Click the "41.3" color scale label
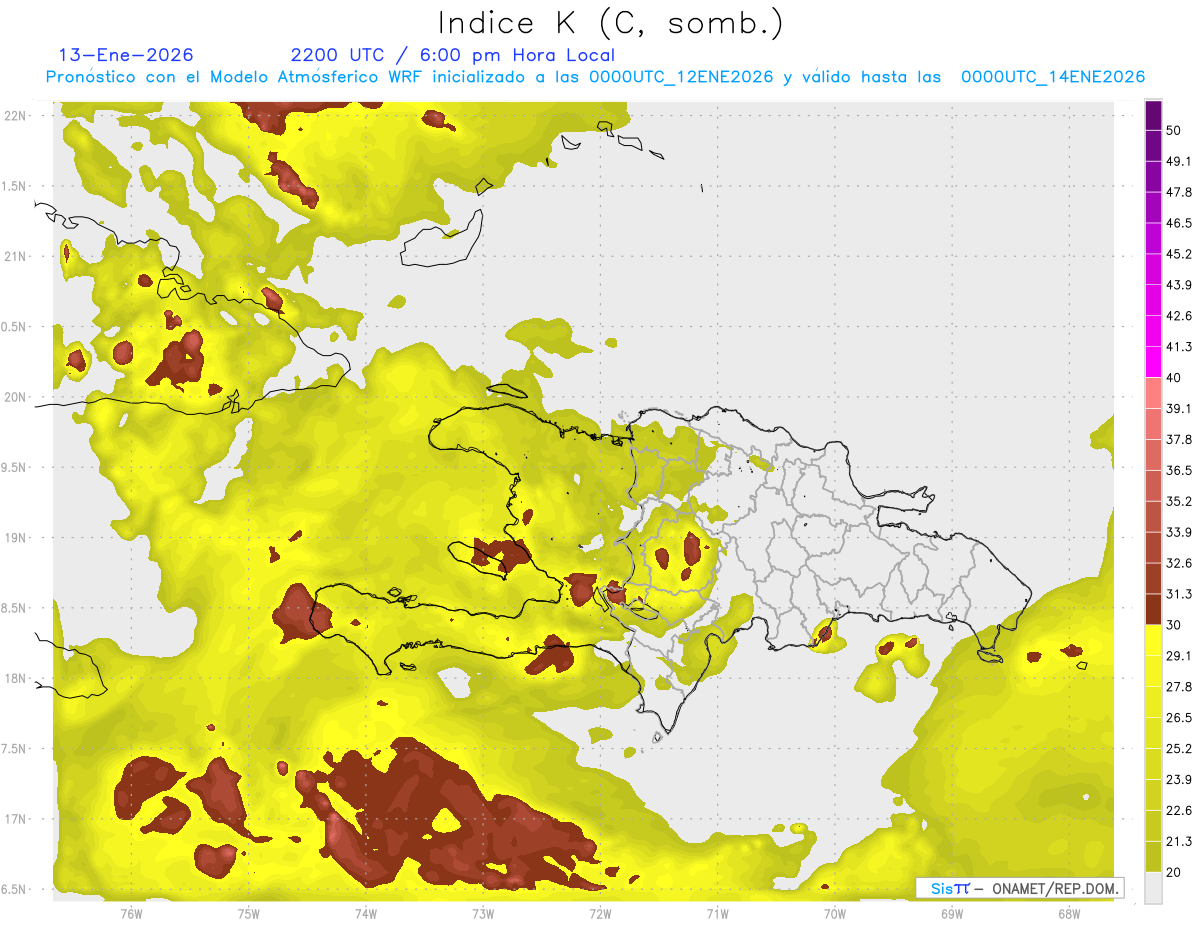 (x=1179, y=347)
